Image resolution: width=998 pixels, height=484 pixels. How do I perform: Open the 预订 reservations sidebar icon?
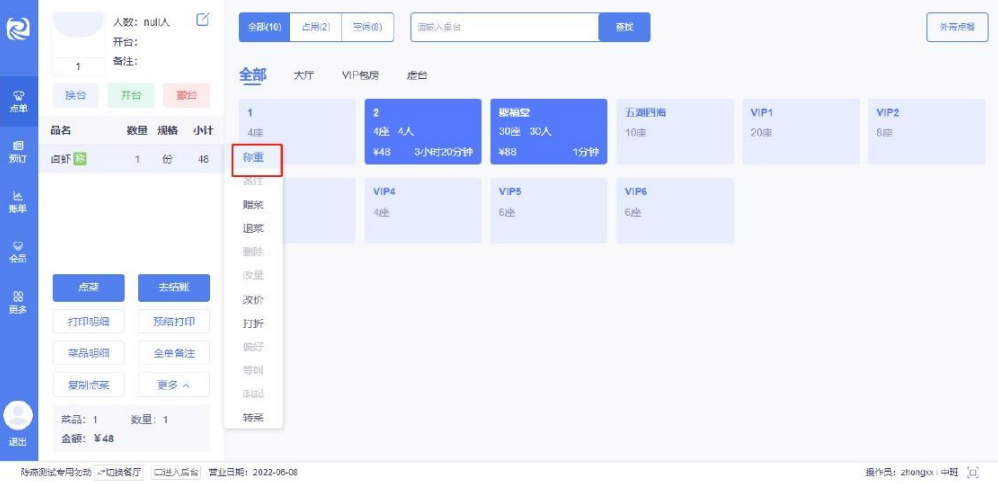(x=18, y=150)
